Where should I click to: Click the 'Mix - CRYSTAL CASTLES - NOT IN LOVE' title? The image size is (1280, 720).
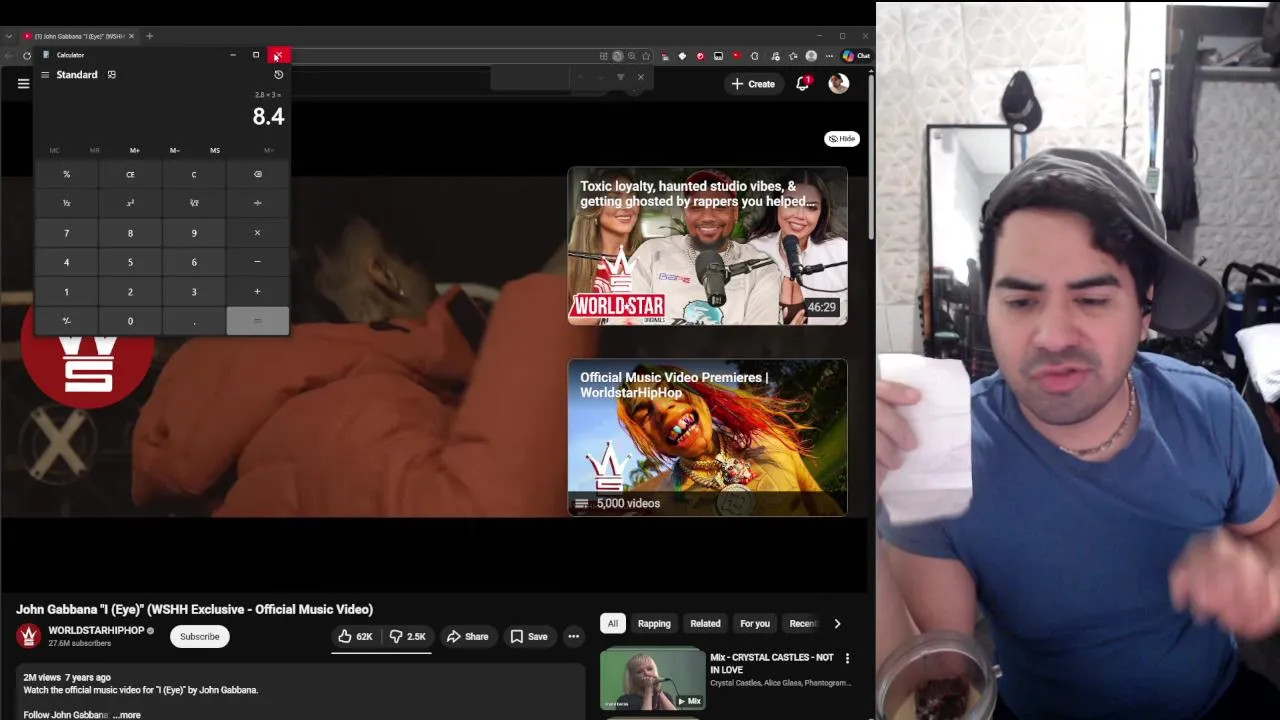pos(771,663)
